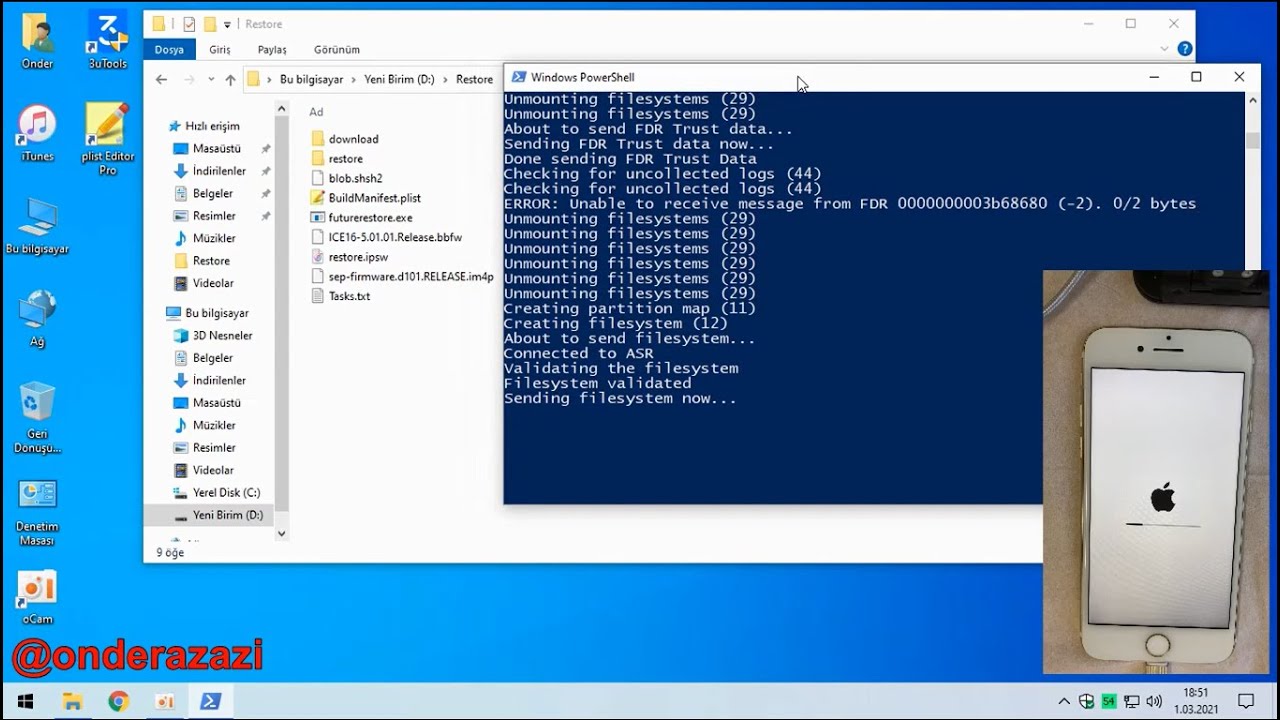
Task: Click the Windows Start button
Action: (24, 701)
